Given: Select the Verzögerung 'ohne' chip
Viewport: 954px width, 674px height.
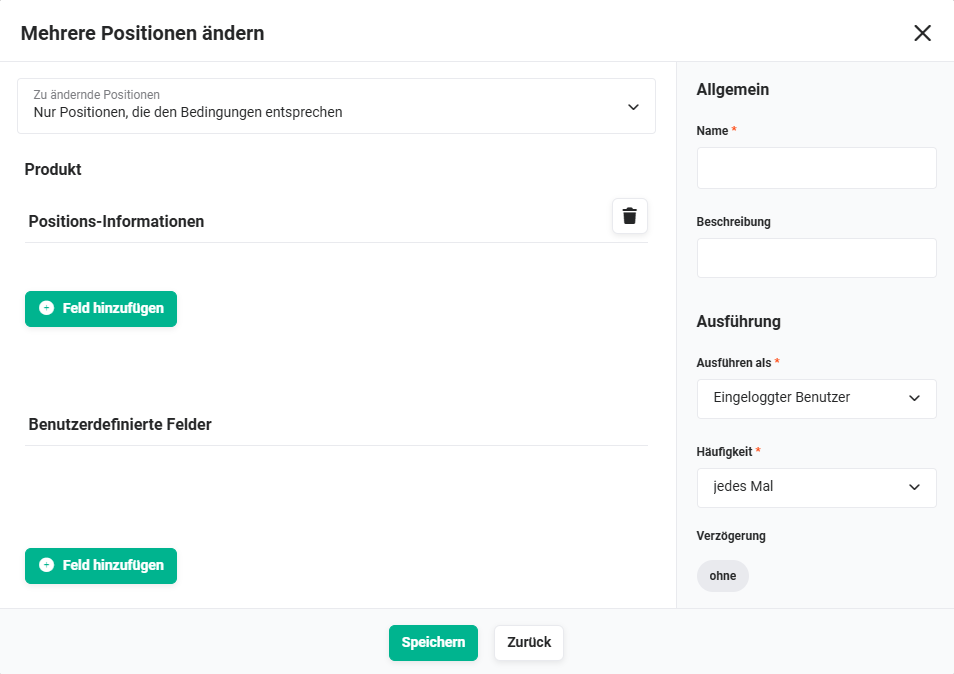Looking at the screenshot, I should (723, 576).
